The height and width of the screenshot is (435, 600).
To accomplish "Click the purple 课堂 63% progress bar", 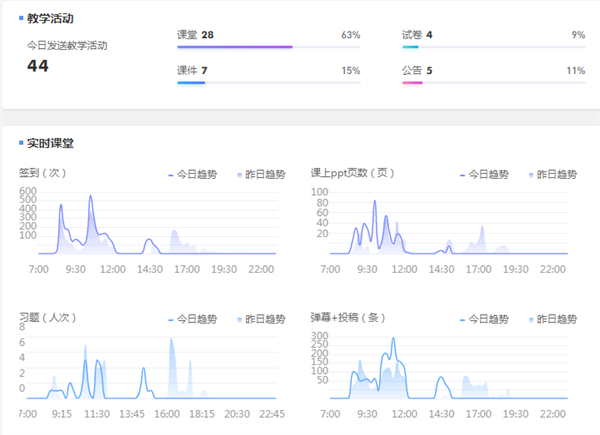I will pyautogui.click(x=234, y=47).
